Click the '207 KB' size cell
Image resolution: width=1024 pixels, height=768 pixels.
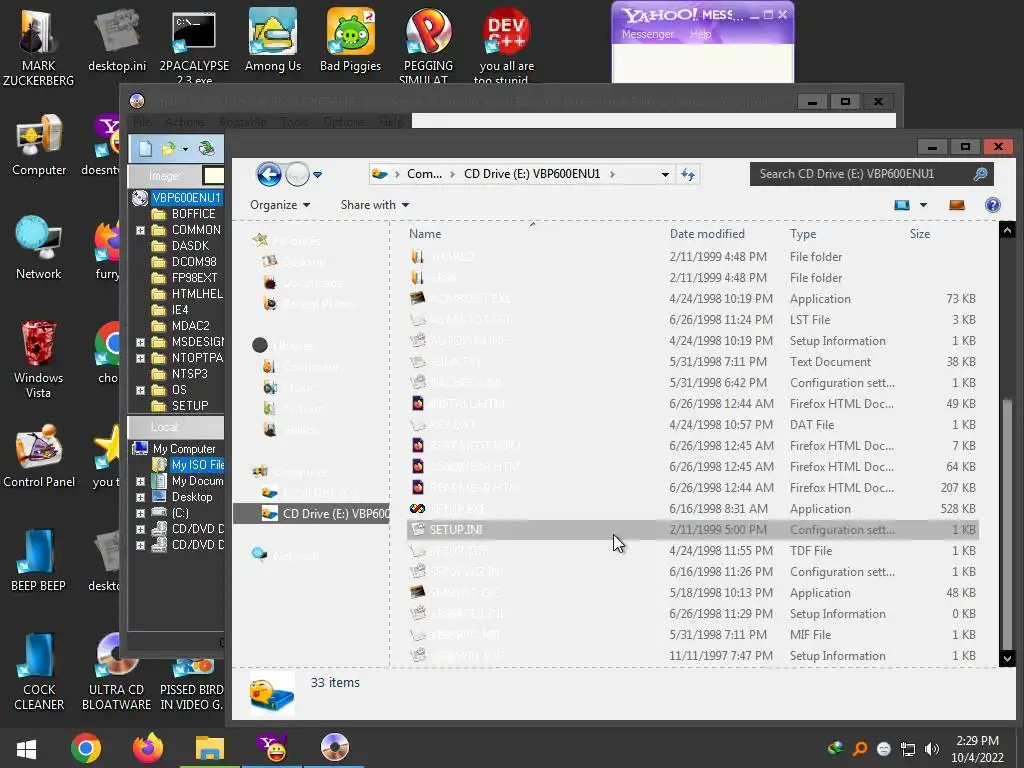pyautogui.click(x=958, y=488)
